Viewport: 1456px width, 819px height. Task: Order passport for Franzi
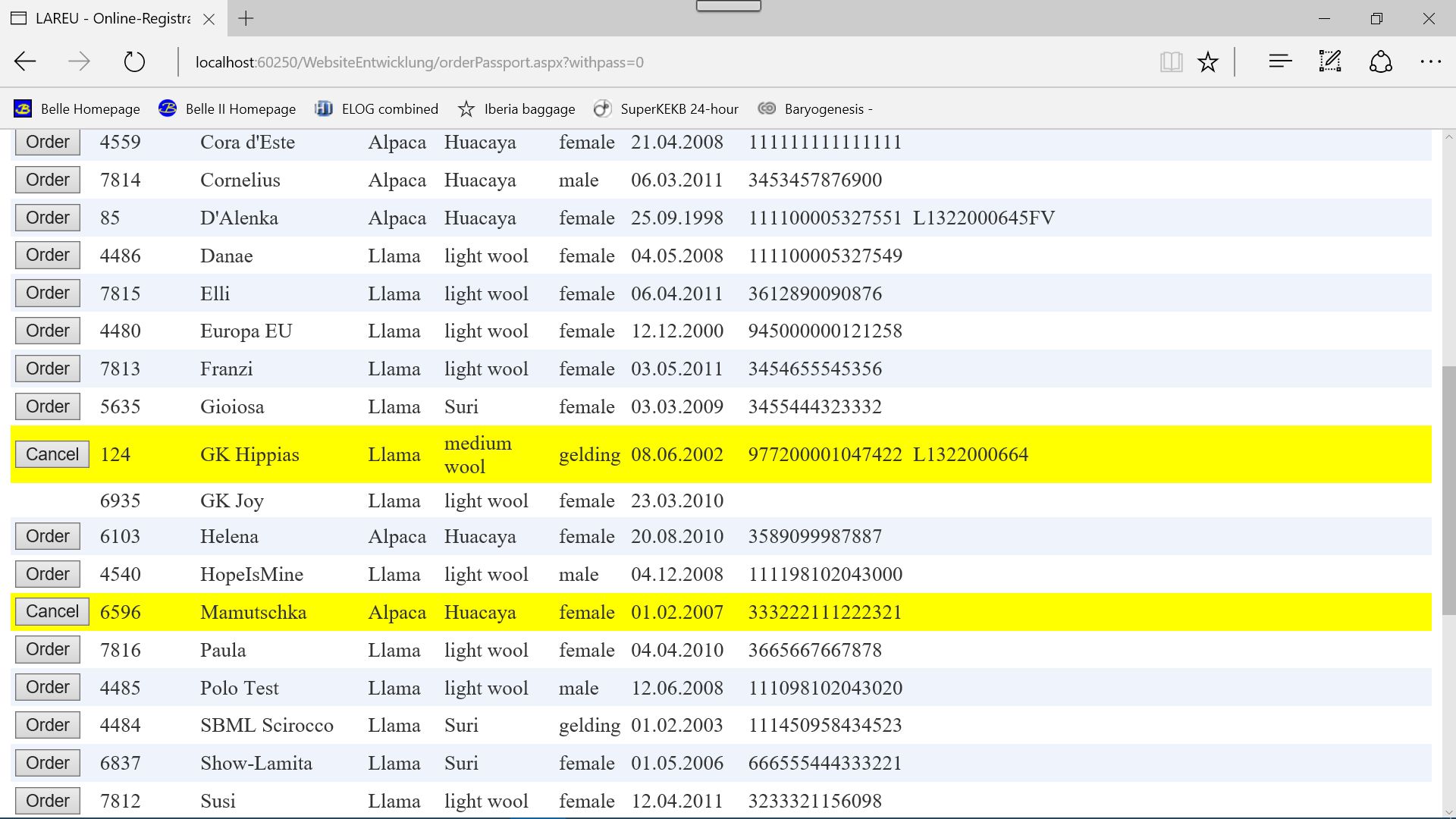[x=48, y=369]
